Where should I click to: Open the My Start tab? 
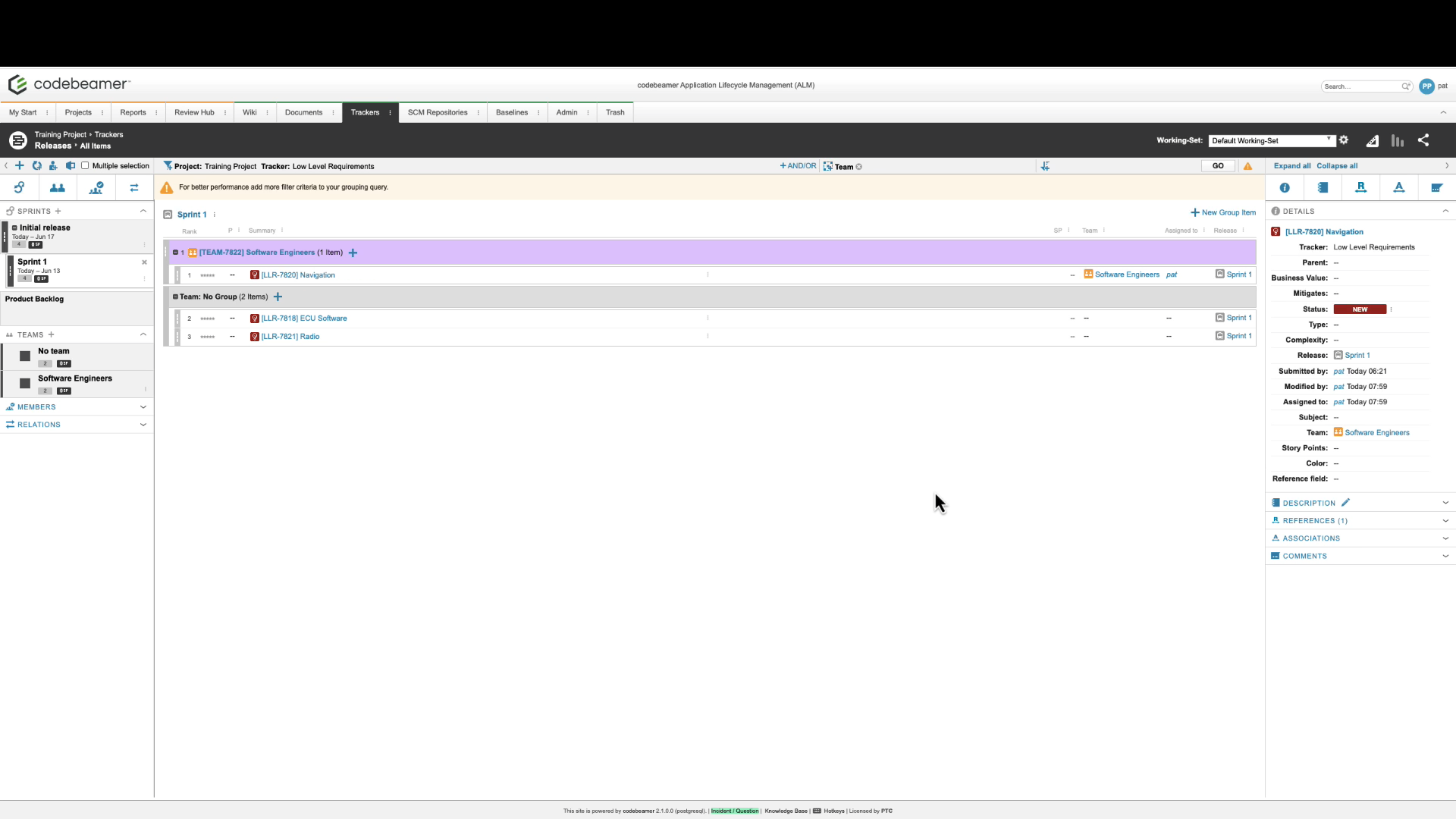(x=23, y=112)
